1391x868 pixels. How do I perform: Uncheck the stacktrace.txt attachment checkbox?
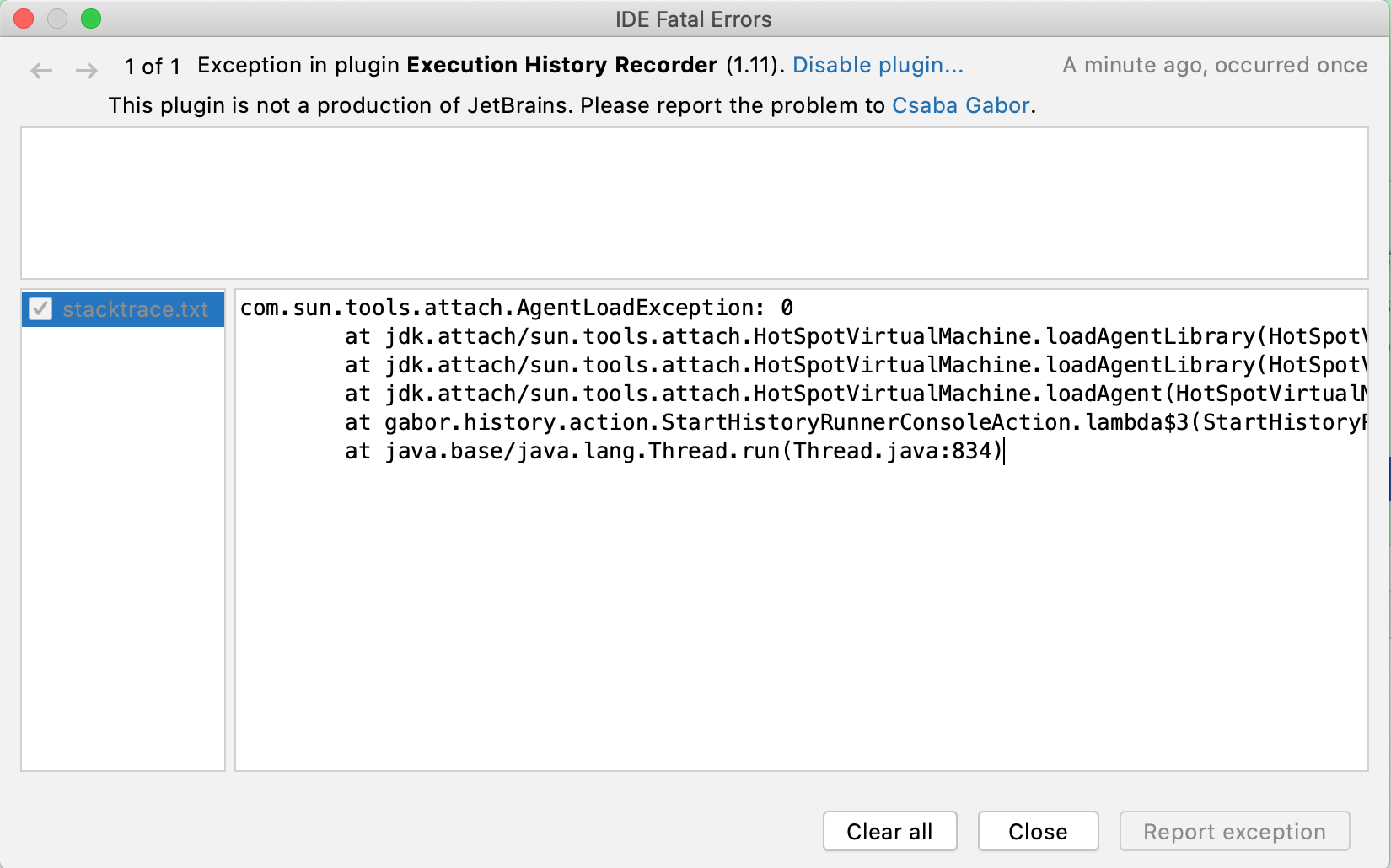click(x=40, y=308)
